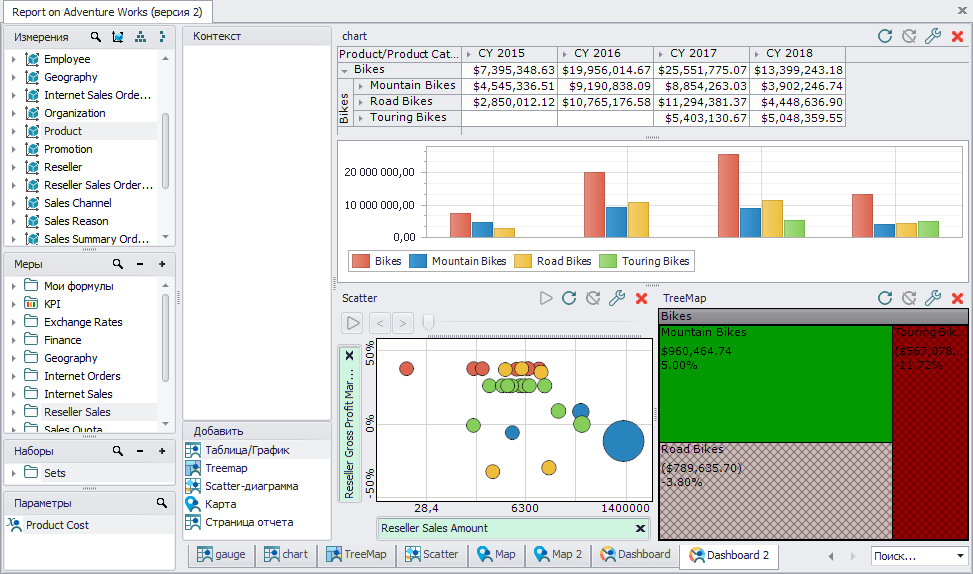This screenshot has height=574, width=973.
Task: Click the large blue scatter bubble
Action: (x=623, y=441)
